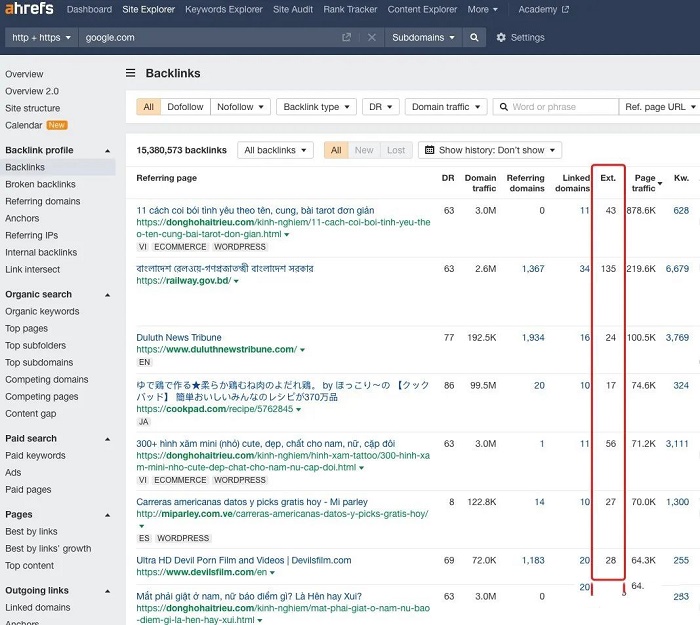Collapse the Backlink profile section

tap(108, 151)
